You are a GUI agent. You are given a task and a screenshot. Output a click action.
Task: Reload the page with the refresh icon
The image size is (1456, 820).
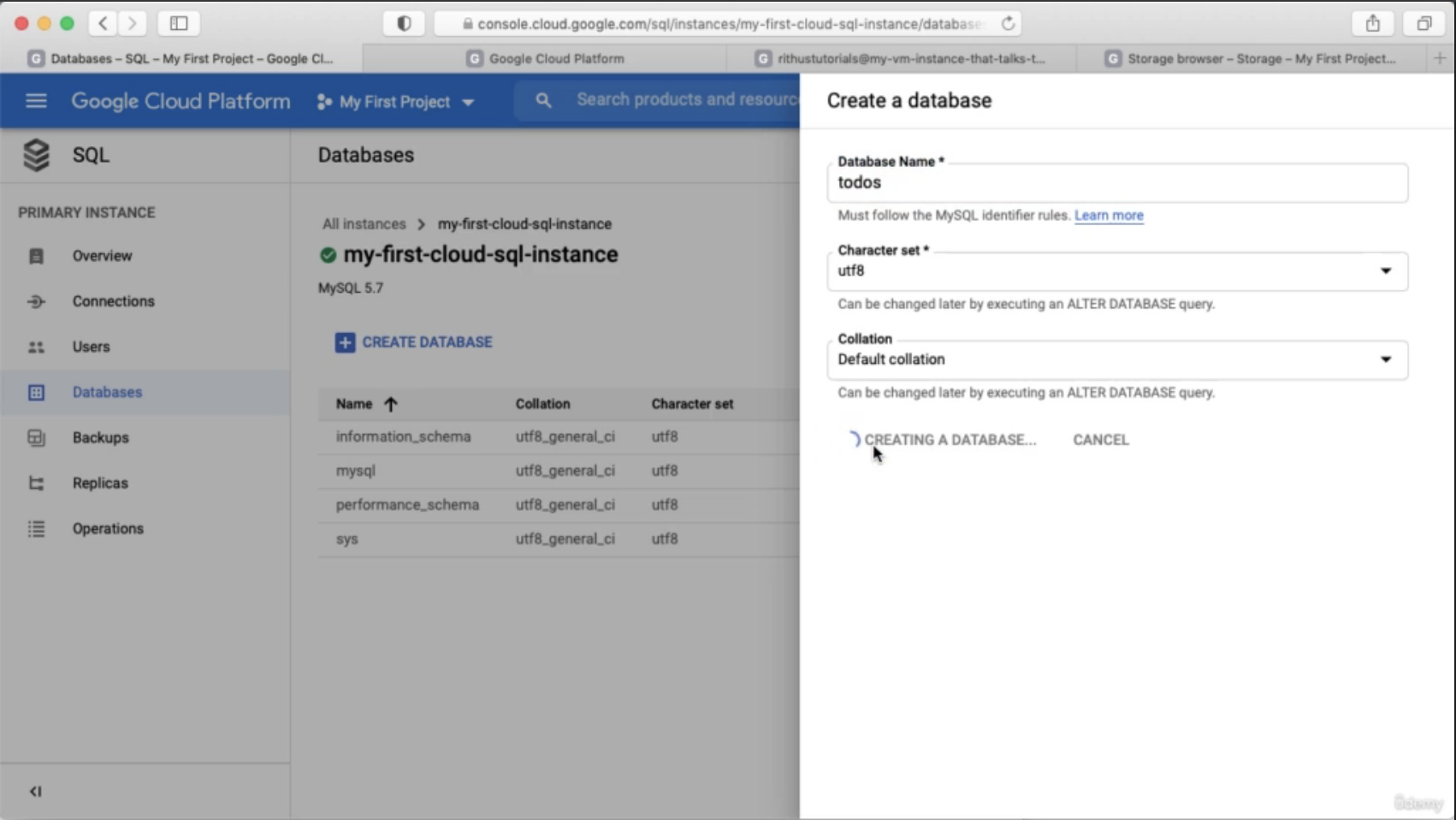[1009, 23]
